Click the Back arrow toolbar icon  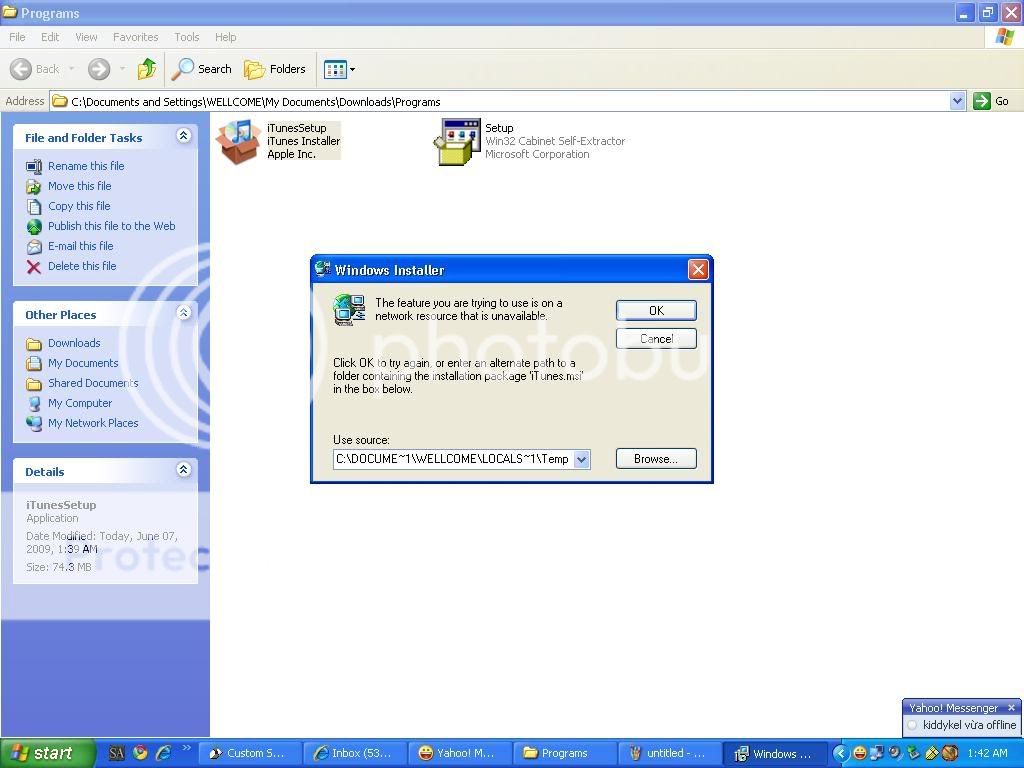click(x=21, y=69)
